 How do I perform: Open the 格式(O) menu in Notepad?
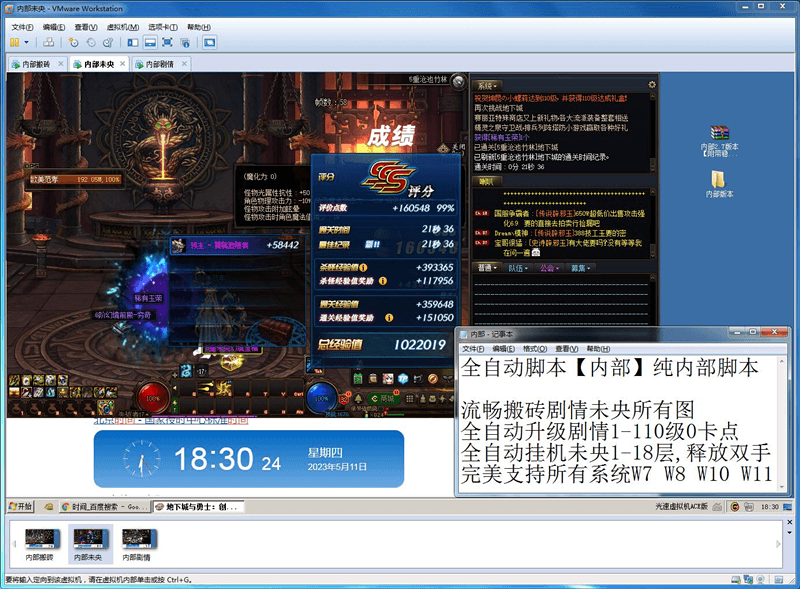pos(535,349)
